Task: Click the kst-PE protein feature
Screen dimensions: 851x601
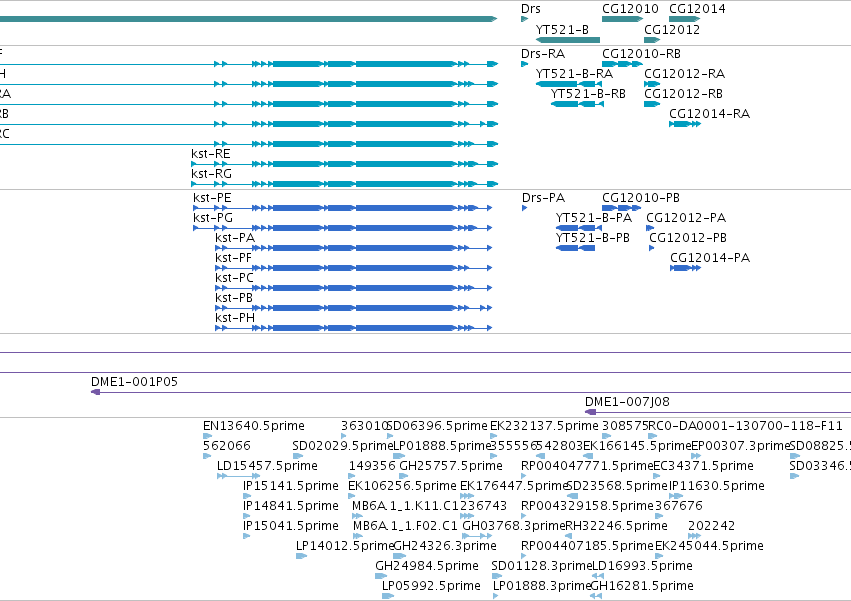Action: click(x=342, y=208)
